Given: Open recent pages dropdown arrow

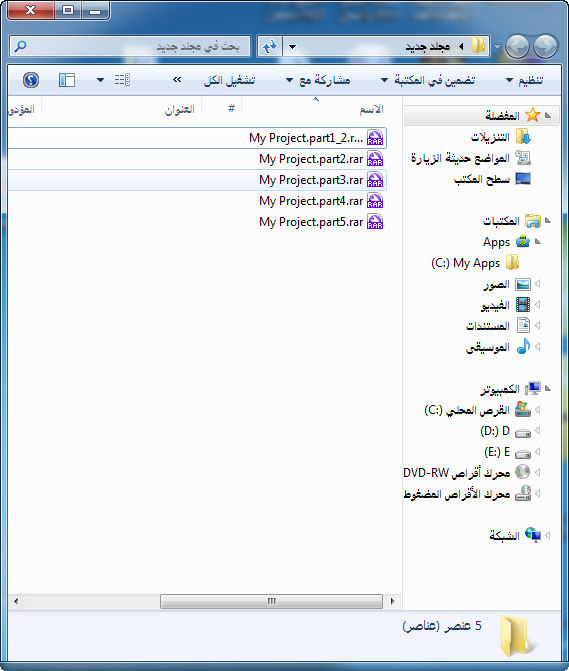Looking at the screenshot, I should 498,46.
